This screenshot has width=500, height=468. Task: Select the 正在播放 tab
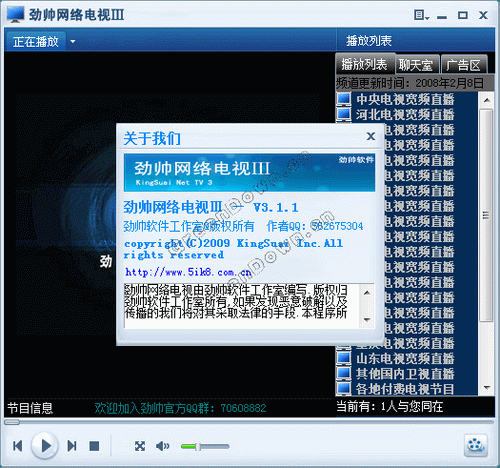point(36,42)
